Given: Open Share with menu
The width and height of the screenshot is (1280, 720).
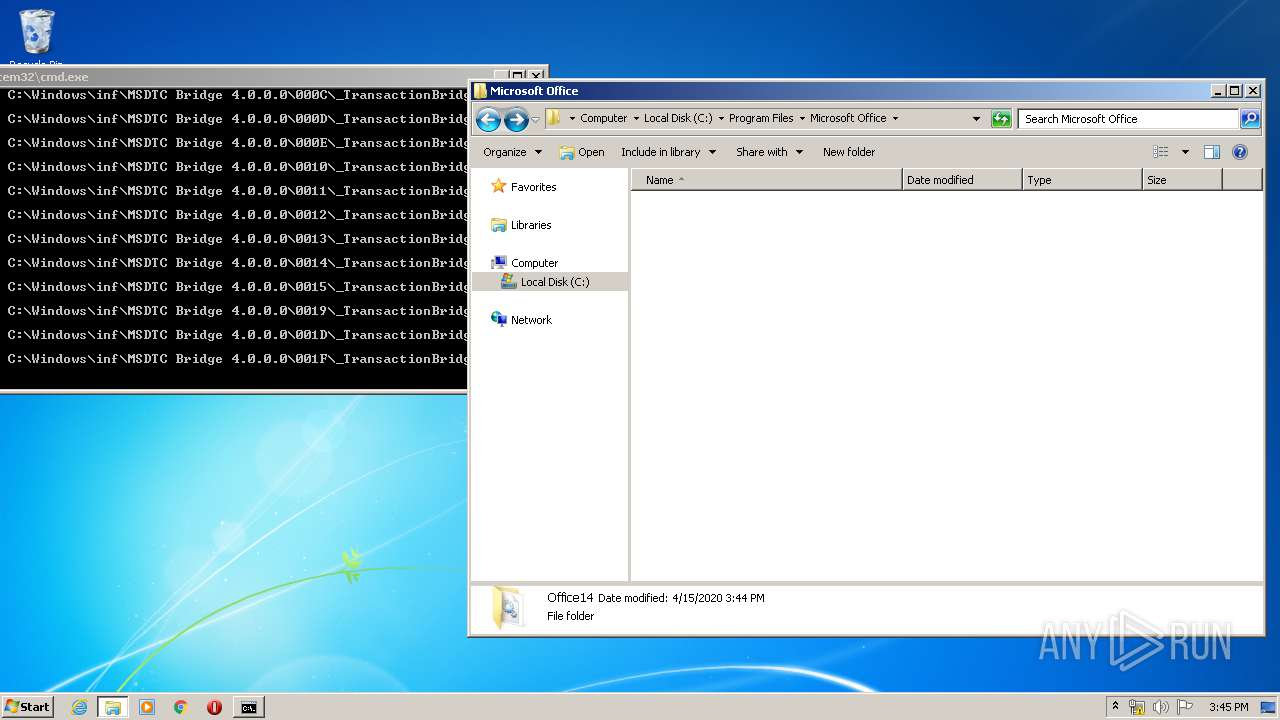Looking at the screenshot, I should [769, 152].
